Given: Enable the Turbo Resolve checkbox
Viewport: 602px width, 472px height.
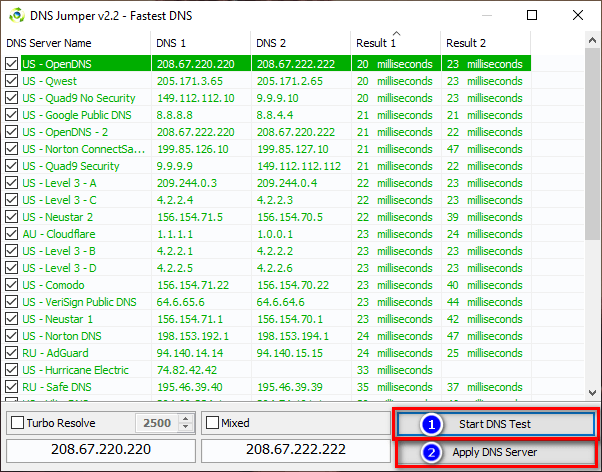Looking at the screenshot, I should click(17, 423).
